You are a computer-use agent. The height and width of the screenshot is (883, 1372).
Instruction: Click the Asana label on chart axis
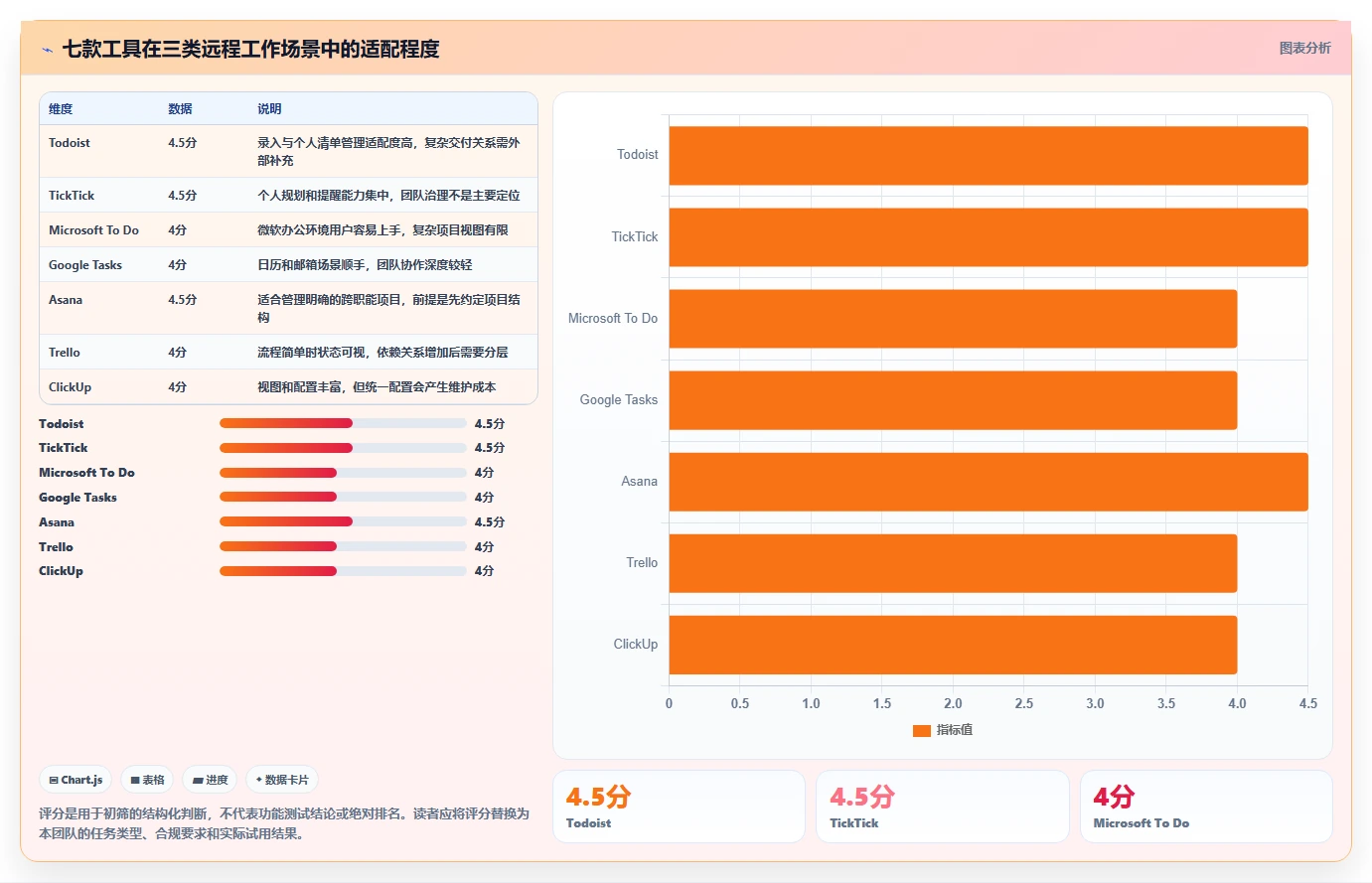point(640,482)
